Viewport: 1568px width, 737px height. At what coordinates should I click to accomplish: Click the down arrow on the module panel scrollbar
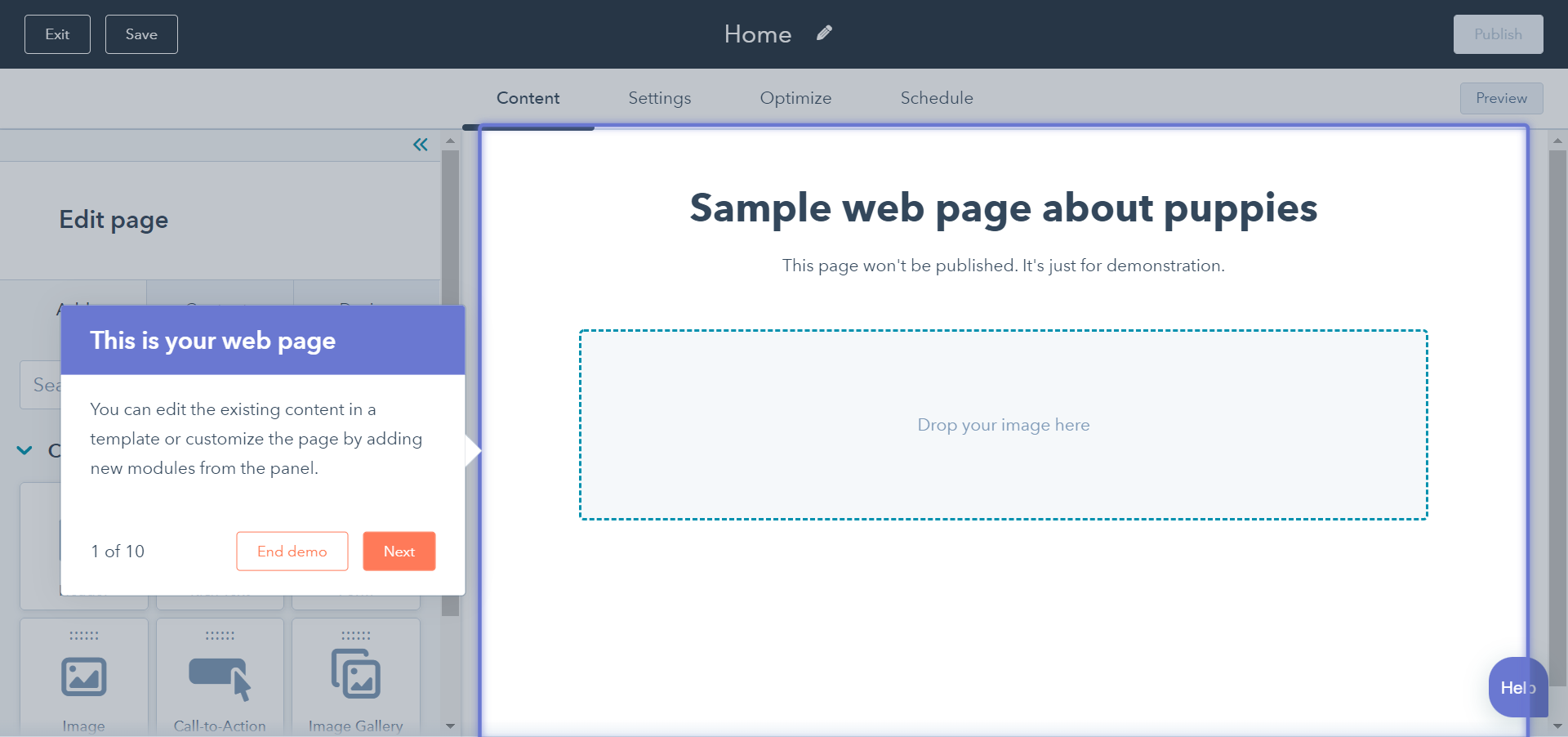click(x=450, y=726)
